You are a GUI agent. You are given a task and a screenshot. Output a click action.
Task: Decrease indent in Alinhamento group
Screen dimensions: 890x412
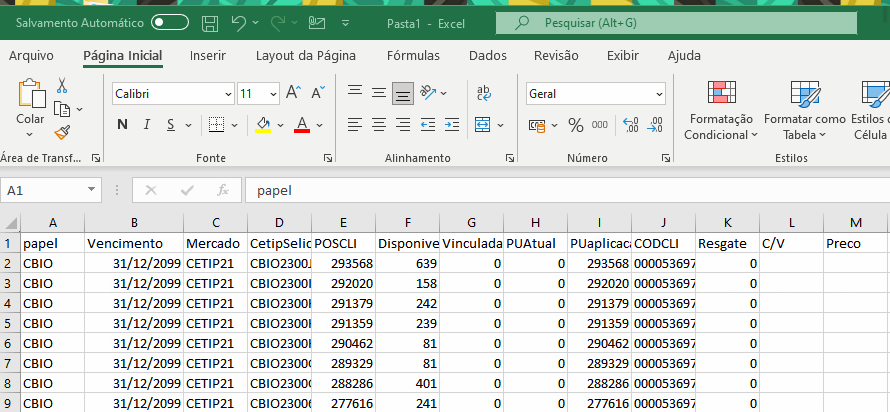tap(428, 124)
